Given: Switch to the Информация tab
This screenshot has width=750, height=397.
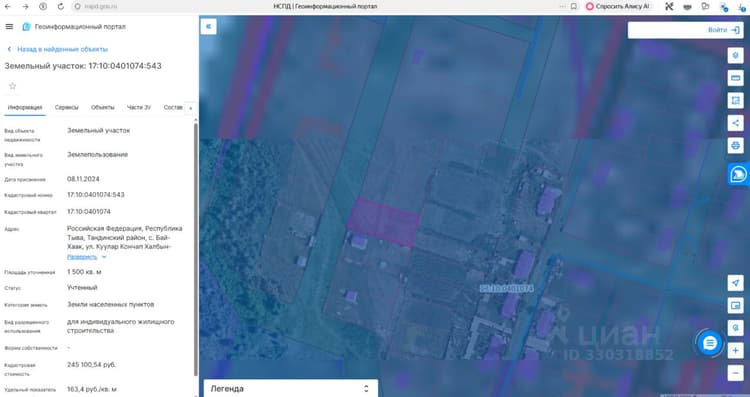Looking at the screenshot, I should (x=25, y=108).
